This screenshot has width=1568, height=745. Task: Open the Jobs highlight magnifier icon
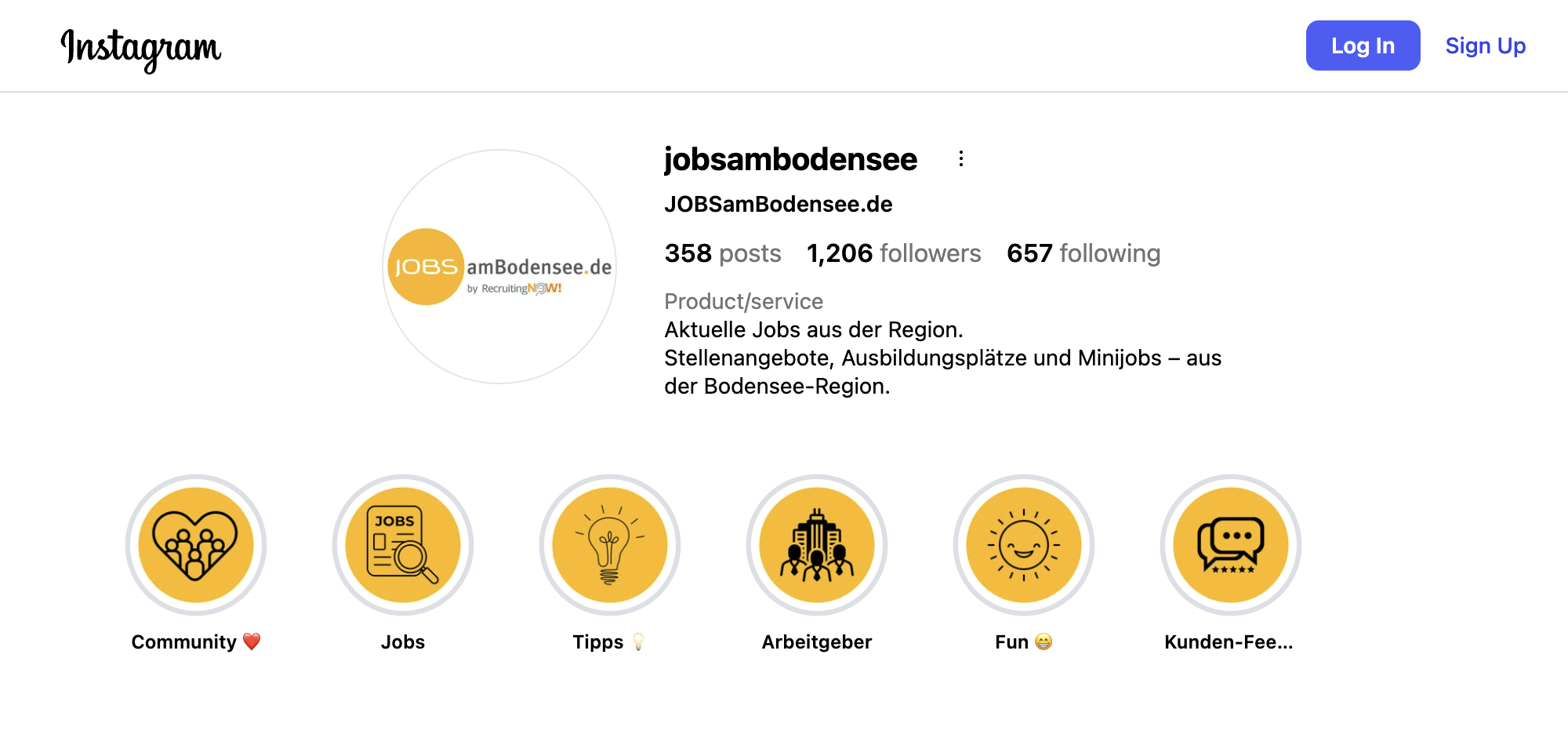pos(403,545)
